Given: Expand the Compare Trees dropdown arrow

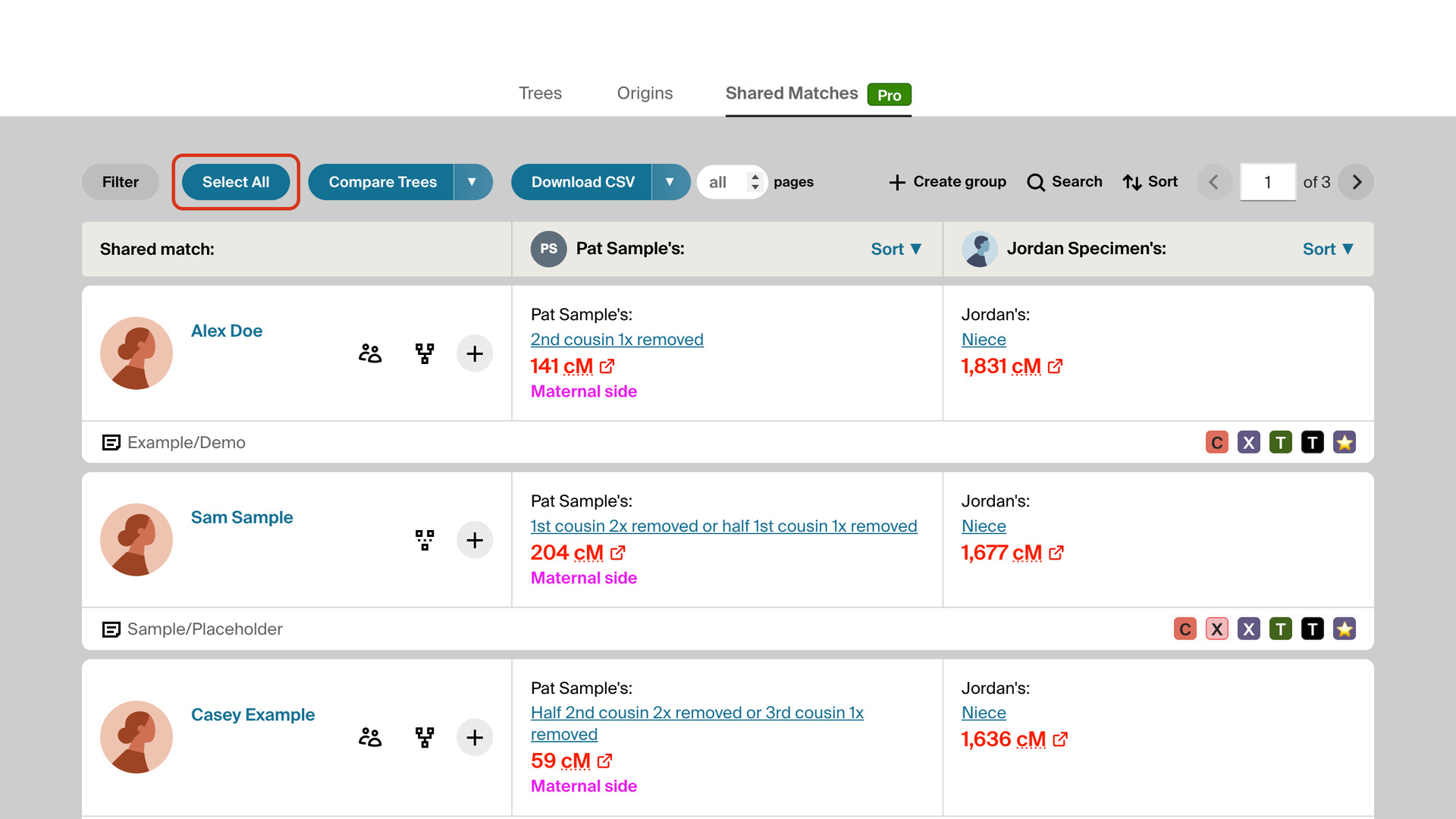Looking at the screenshot, I should click(x=472, y=182).
